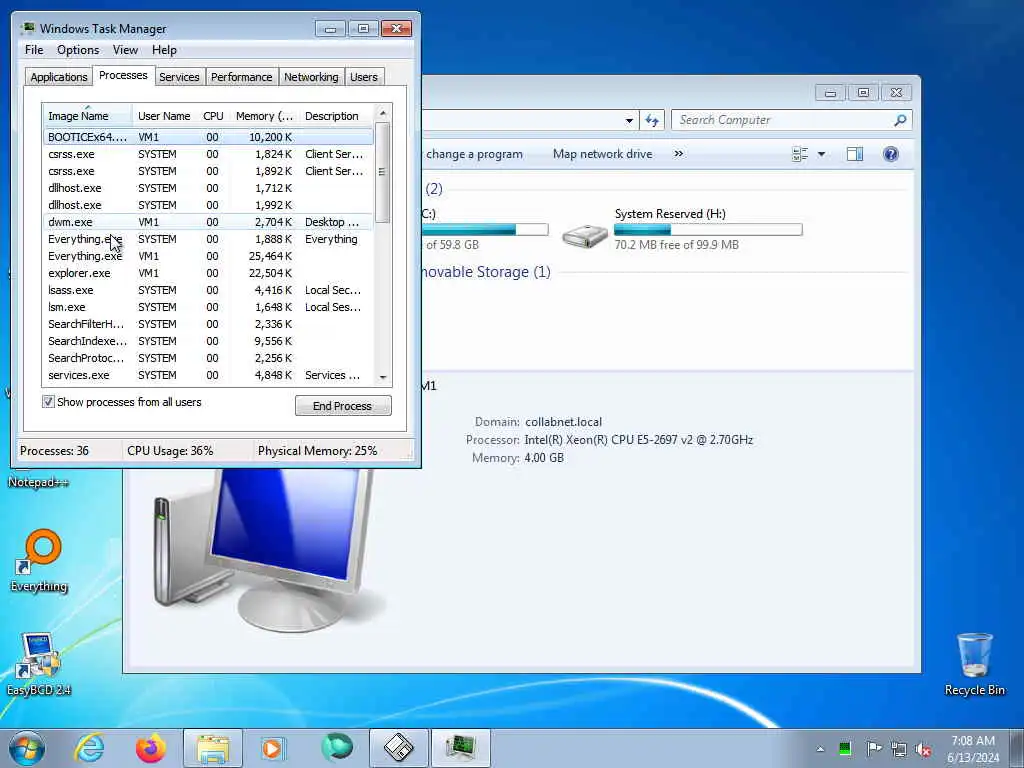Click the process list scroll up arrow
1024x768 pixels.
pyautogui.click(x=383, y=113)
